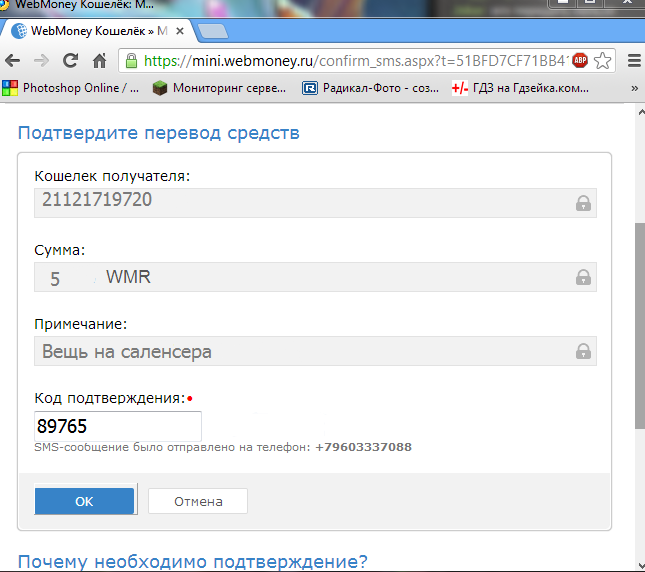645x572 pixels.
Task: Click the scrollbar down arrow
Action: click(640, 566)
